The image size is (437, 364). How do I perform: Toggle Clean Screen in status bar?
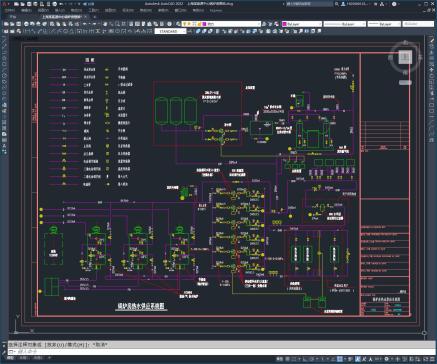click(424, 359)
